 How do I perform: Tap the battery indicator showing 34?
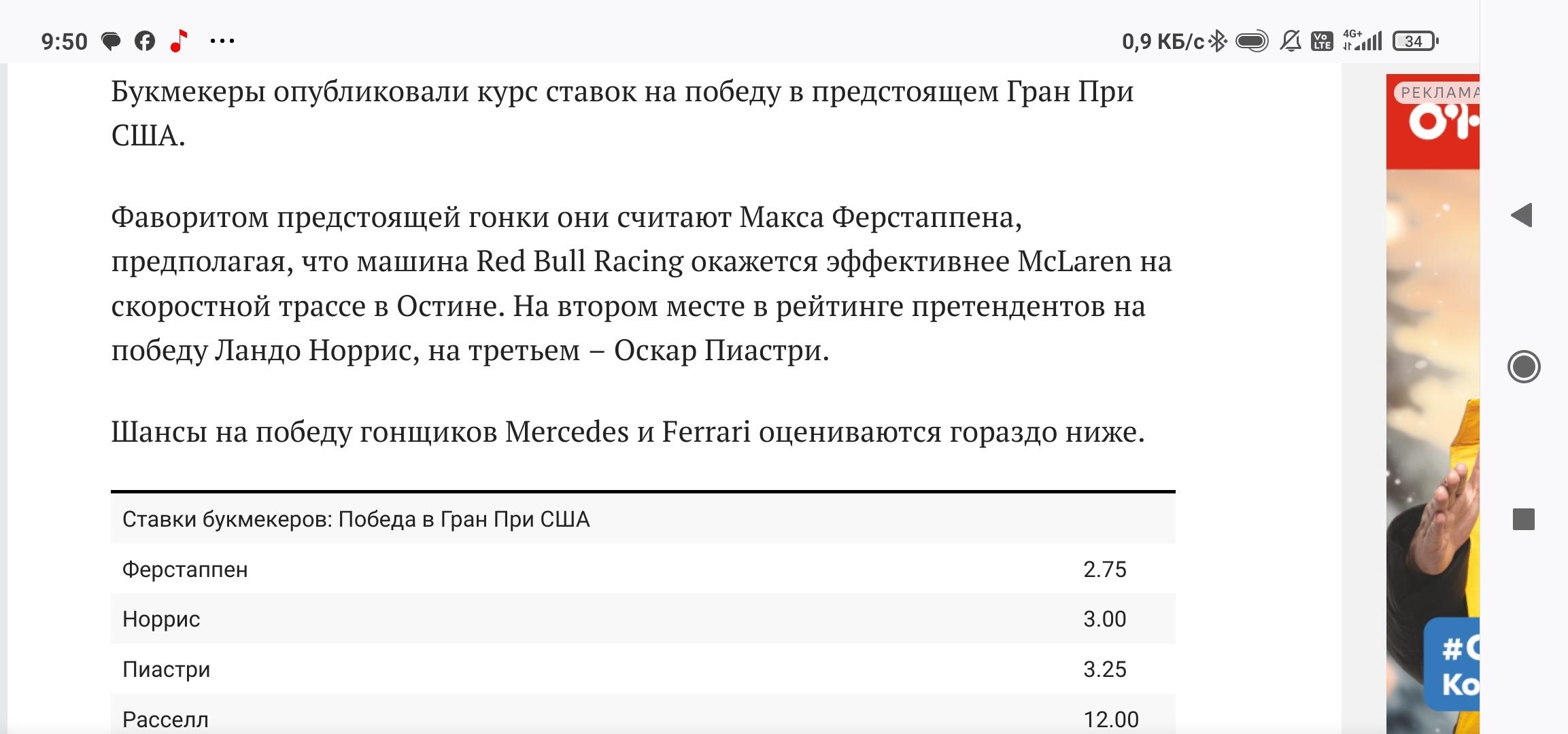pyautogui.click(x=1415, y=41)
